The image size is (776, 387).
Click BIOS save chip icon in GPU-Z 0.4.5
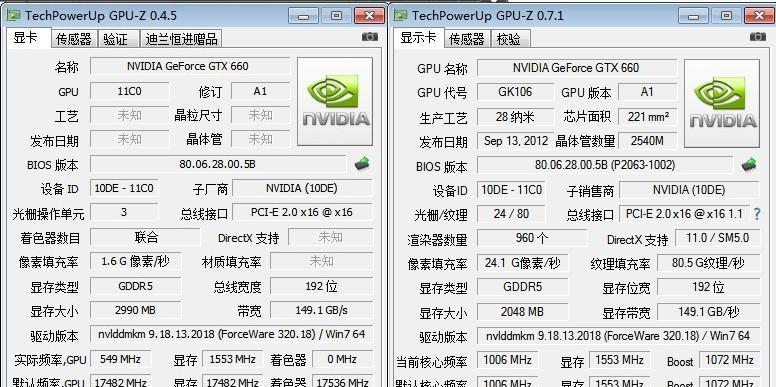(363, 163)
